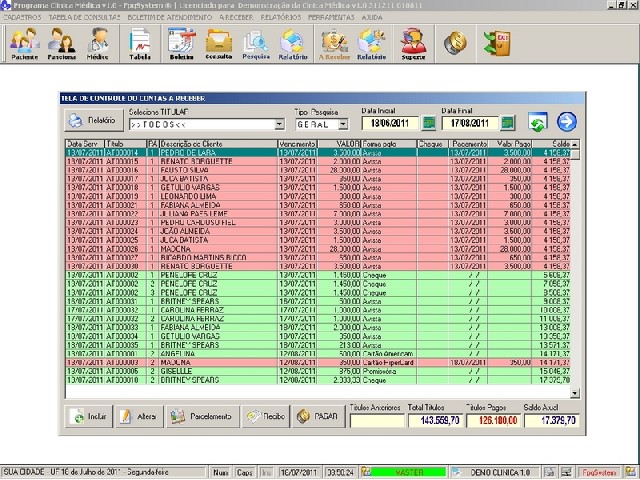Viewport: 640px width, 480px height.
Task: Click the blue arrow go button
Action: tap(567, 122)
